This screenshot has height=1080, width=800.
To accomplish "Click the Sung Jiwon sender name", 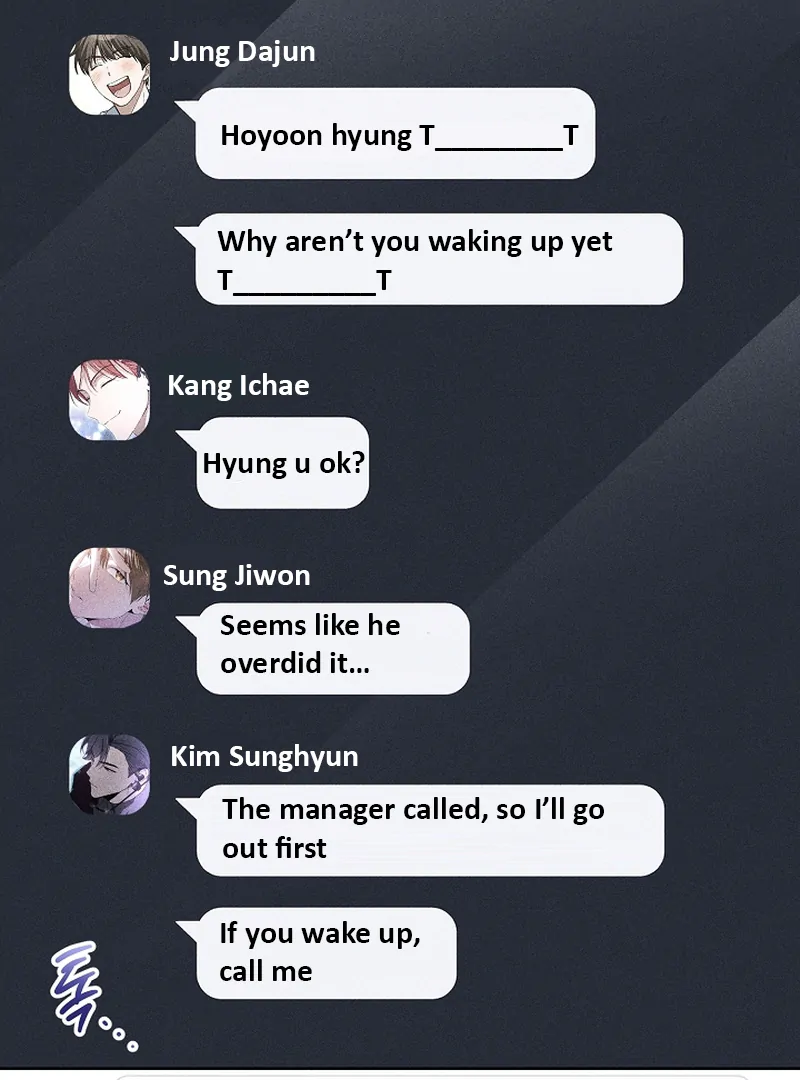I will point(236,576).
